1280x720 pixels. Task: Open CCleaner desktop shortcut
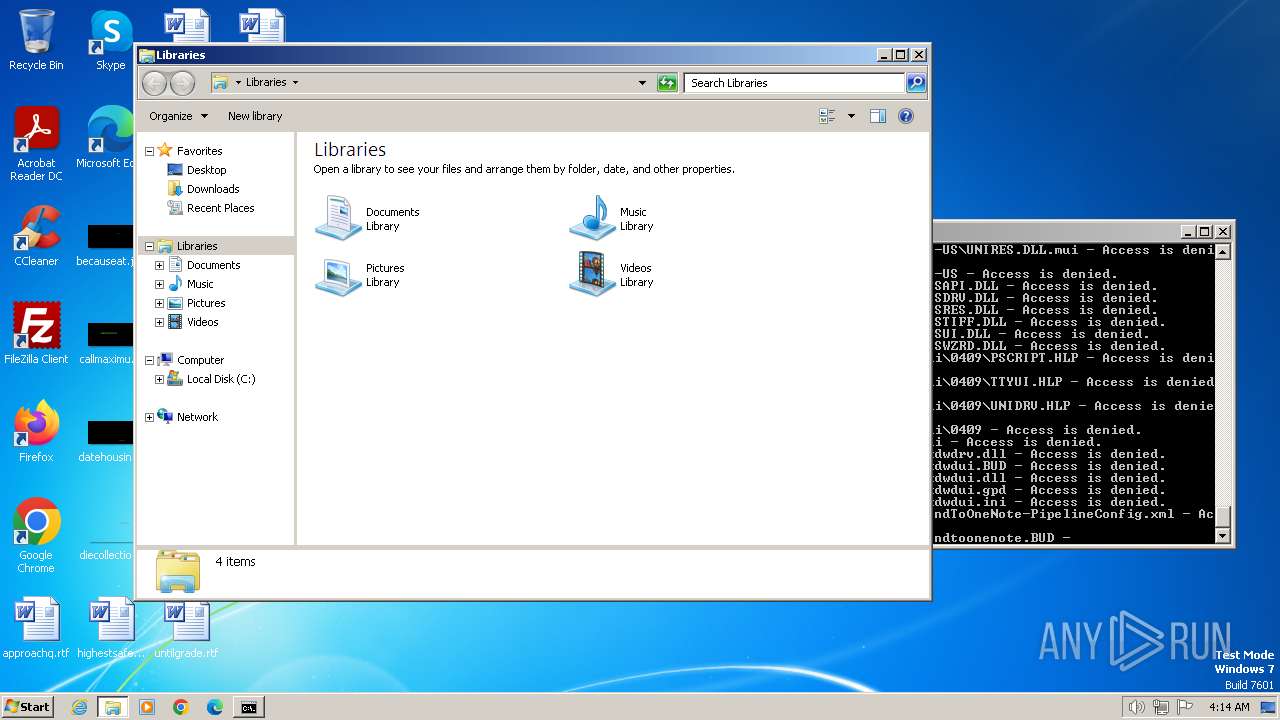pyautogui.click(x=36, y=236)
